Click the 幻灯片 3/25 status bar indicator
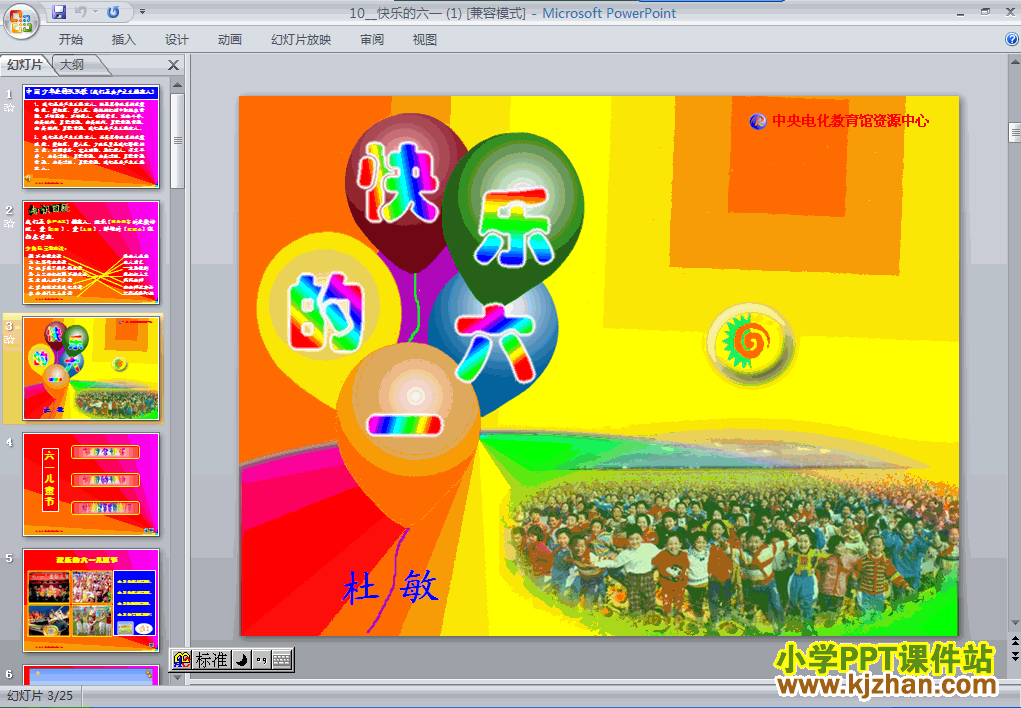This screenshot has height=708, width=1021. [x=40, y=696]
